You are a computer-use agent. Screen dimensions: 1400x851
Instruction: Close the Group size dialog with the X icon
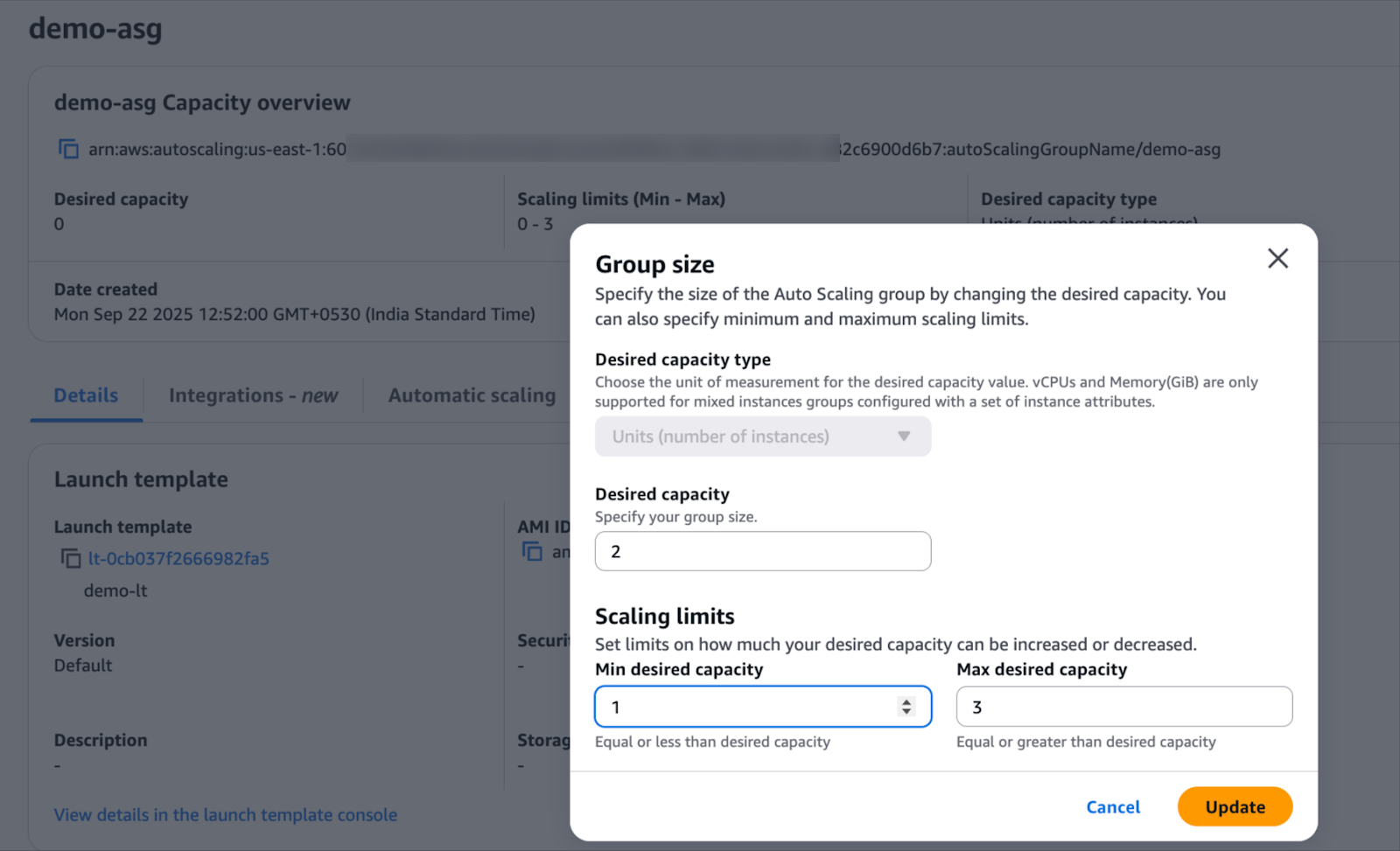[x=1277, y=258]
